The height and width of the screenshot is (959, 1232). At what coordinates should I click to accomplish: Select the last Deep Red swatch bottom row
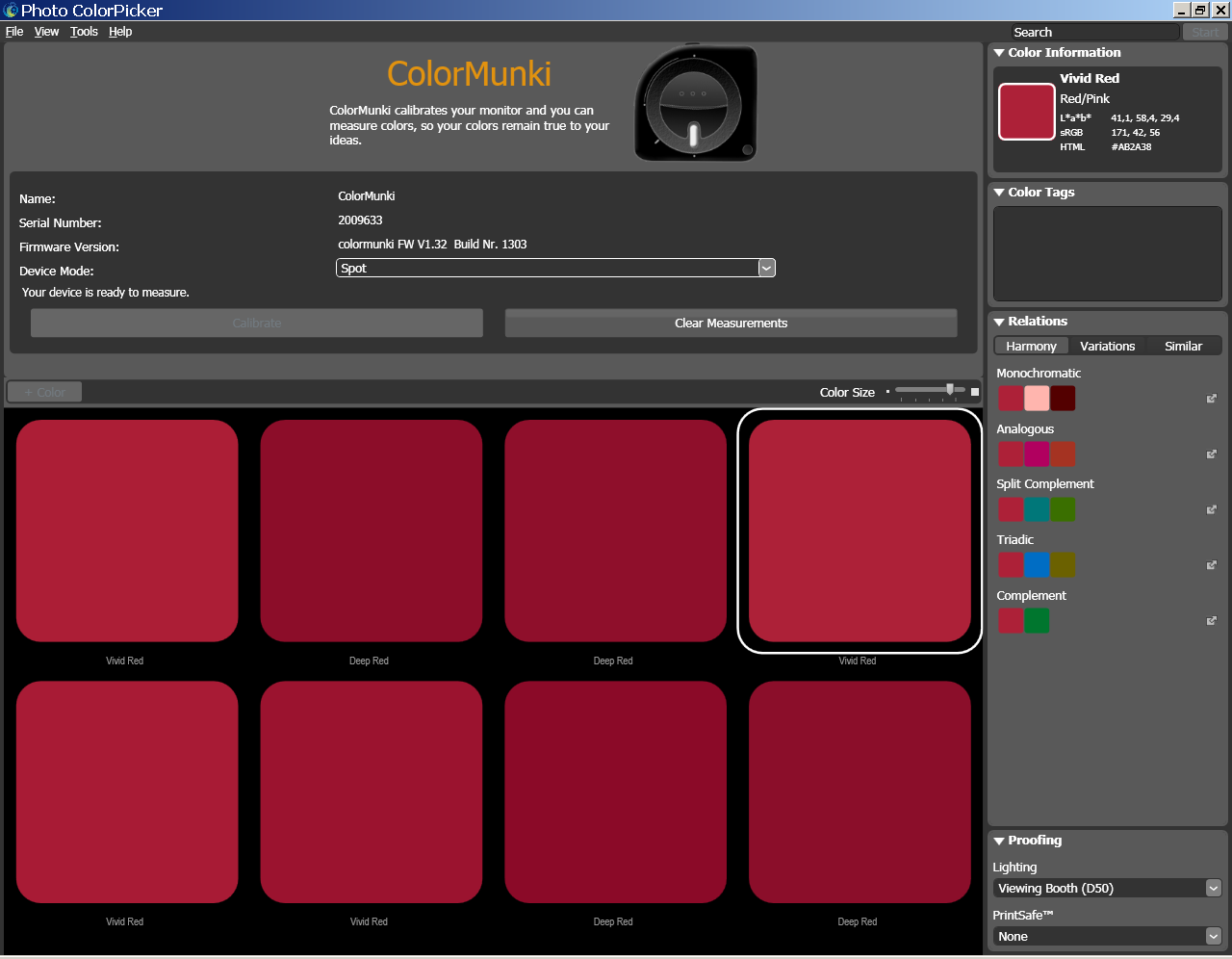860,792
